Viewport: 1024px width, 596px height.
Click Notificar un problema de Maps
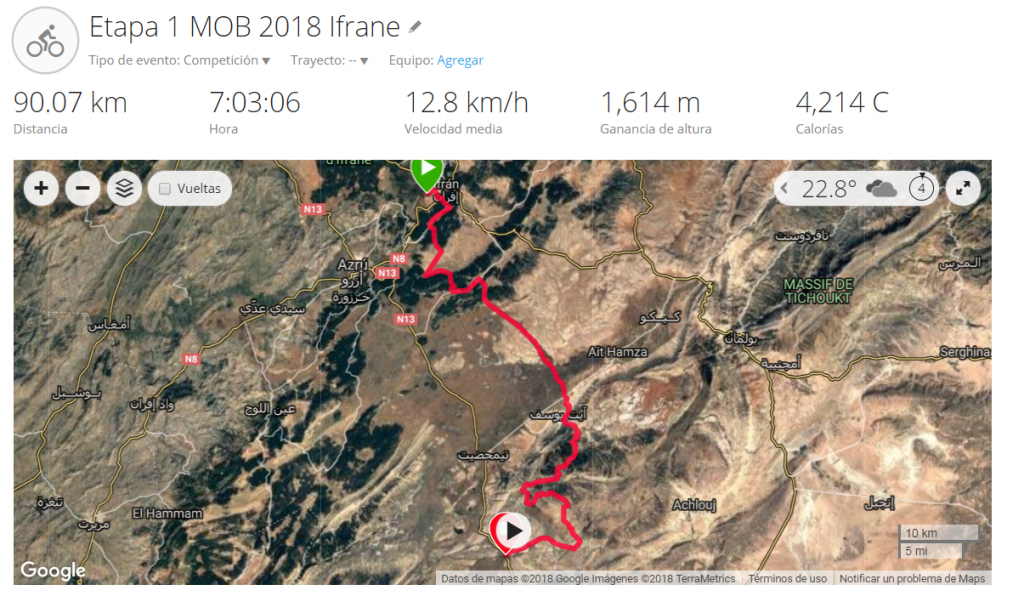coord(912,578)
